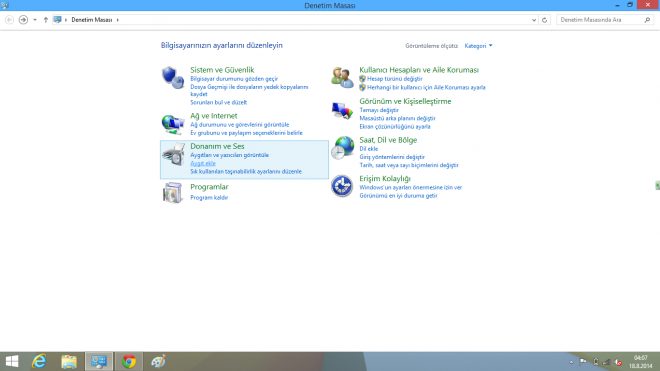Open Bilgisayar durumunu gözden geçir link
The image size is (660, 371).
234,79
